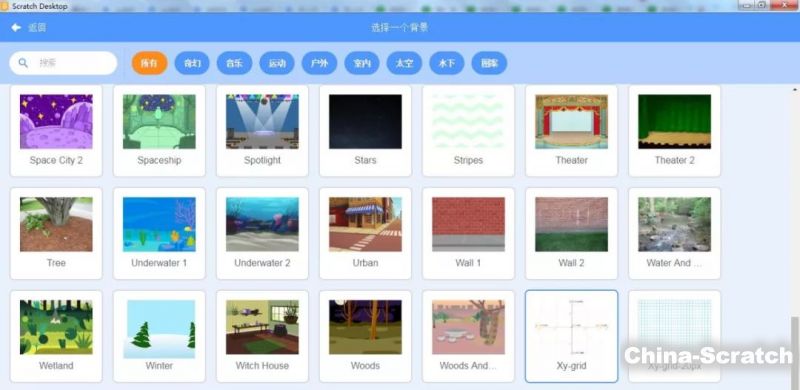Show only 水下 backdrops
Viewport: 800px width, 390px height.
[x=447, y=63]
